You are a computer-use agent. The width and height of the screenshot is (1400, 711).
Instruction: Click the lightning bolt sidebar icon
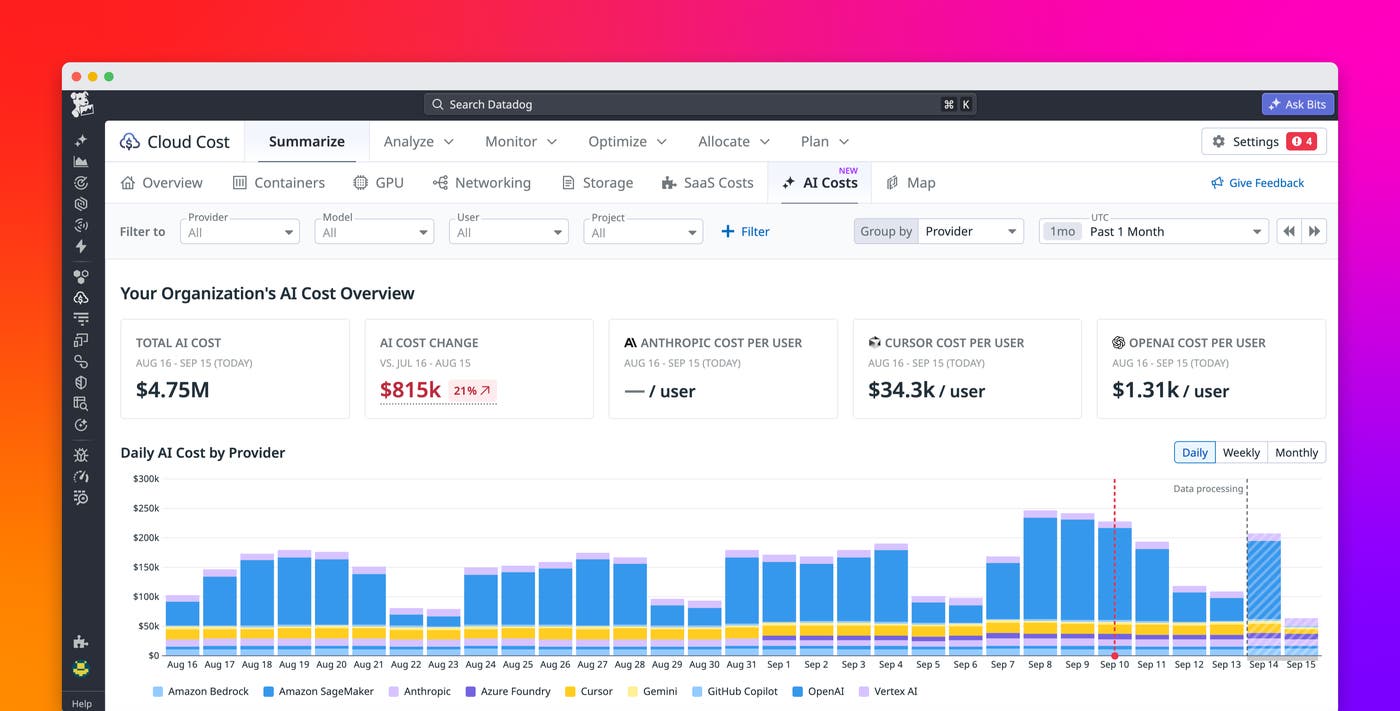click(81, 246)
